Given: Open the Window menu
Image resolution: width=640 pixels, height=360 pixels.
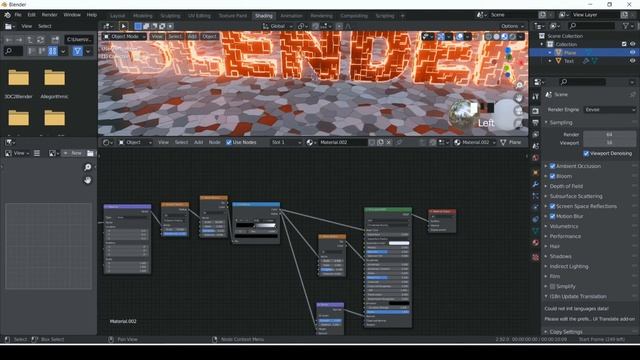Looking at the screenshot, I should (72, 15).
